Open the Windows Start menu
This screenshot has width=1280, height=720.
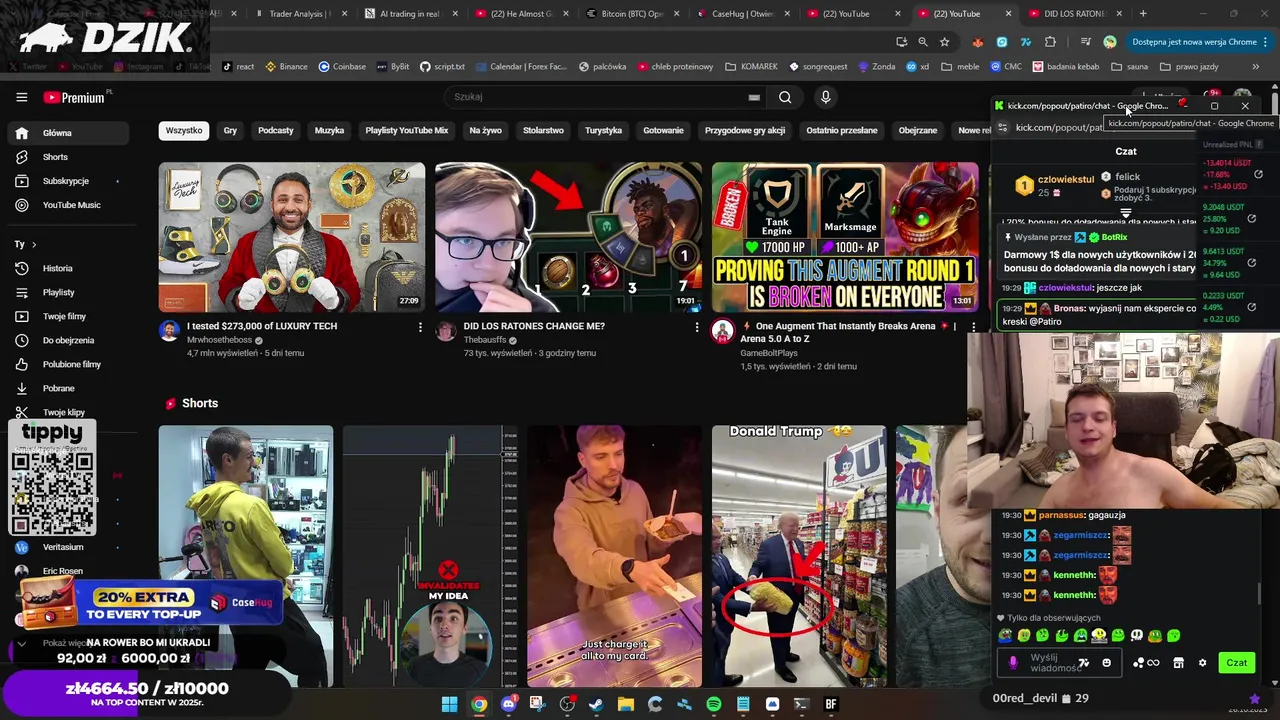(x=450, y=704)
